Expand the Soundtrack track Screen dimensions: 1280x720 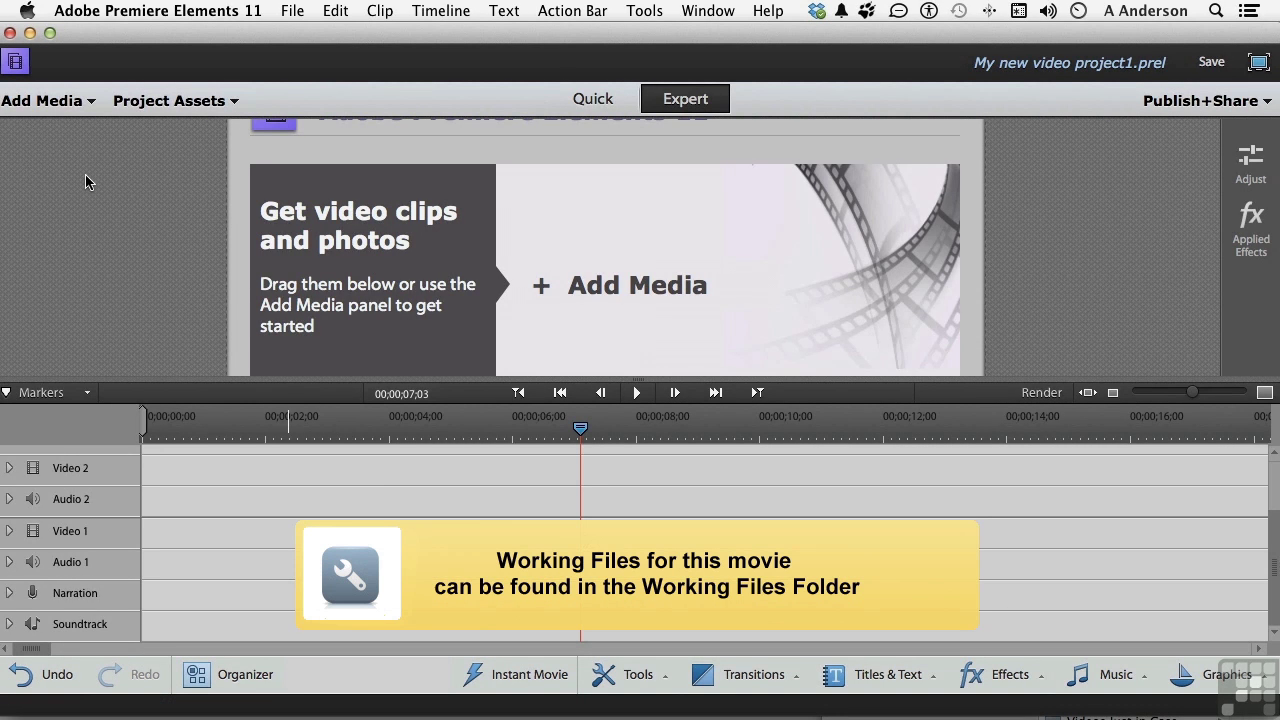coord(9,624)
